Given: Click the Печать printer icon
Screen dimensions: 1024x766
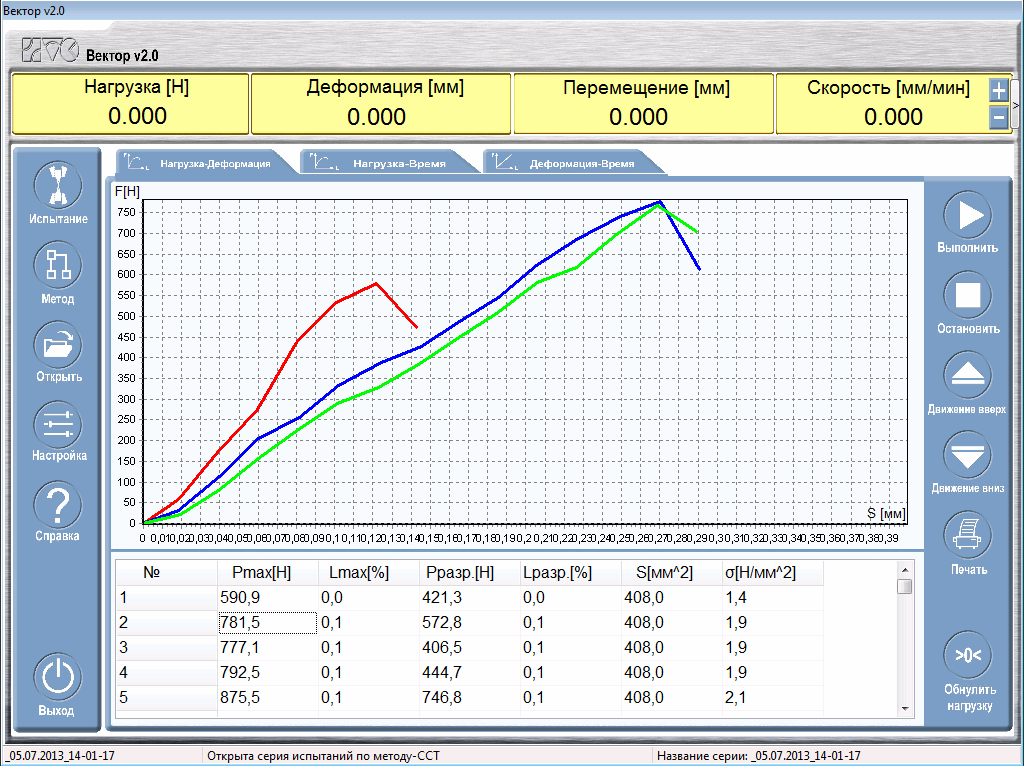Looking at the screenshot, I should click(x=967, y=535).
